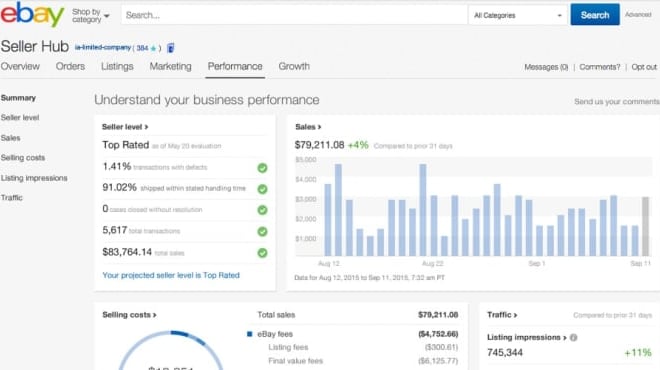
Task: Click the Total sales row label
Action: point(276,315)
